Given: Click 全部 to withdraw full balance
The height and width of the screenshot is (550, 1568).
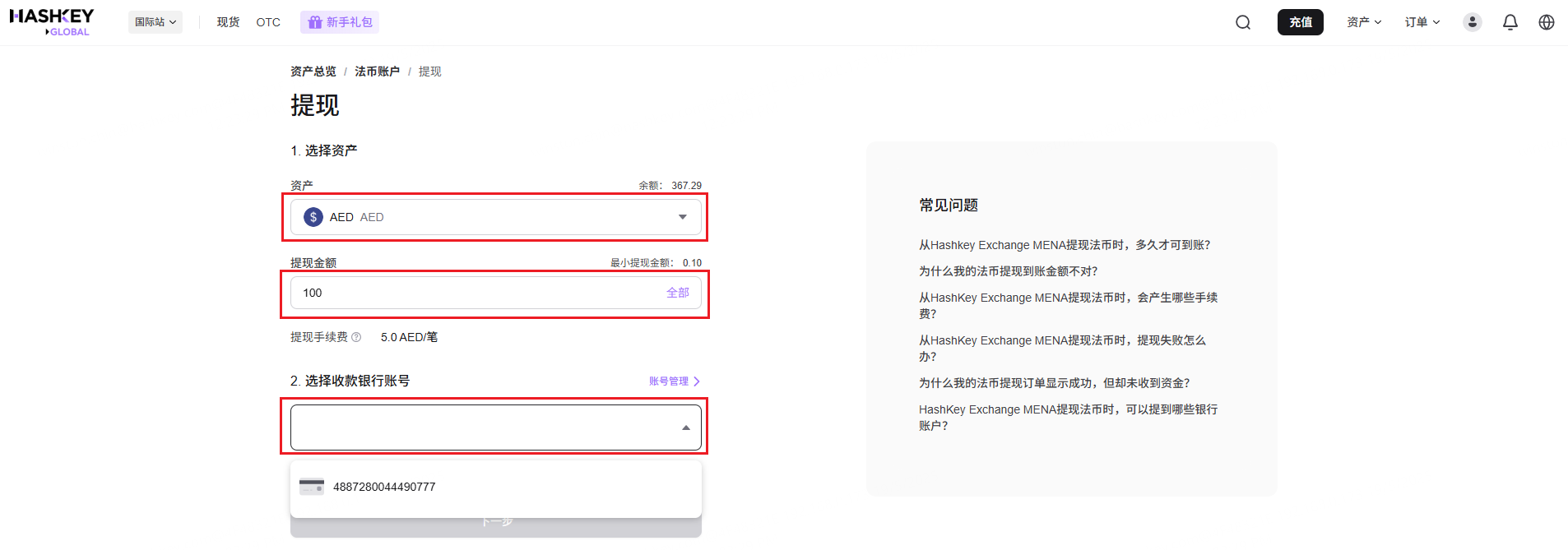Looking at the screenshot, I should (677, 293).
